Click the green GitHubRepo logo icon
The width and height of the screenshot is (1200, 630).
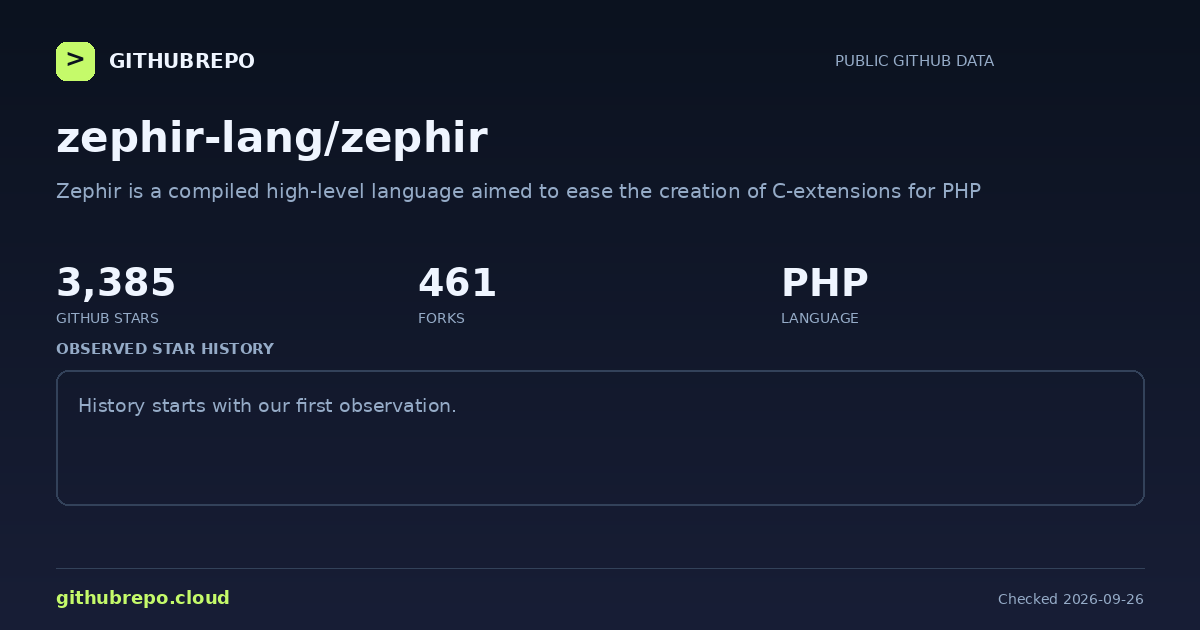75,61
